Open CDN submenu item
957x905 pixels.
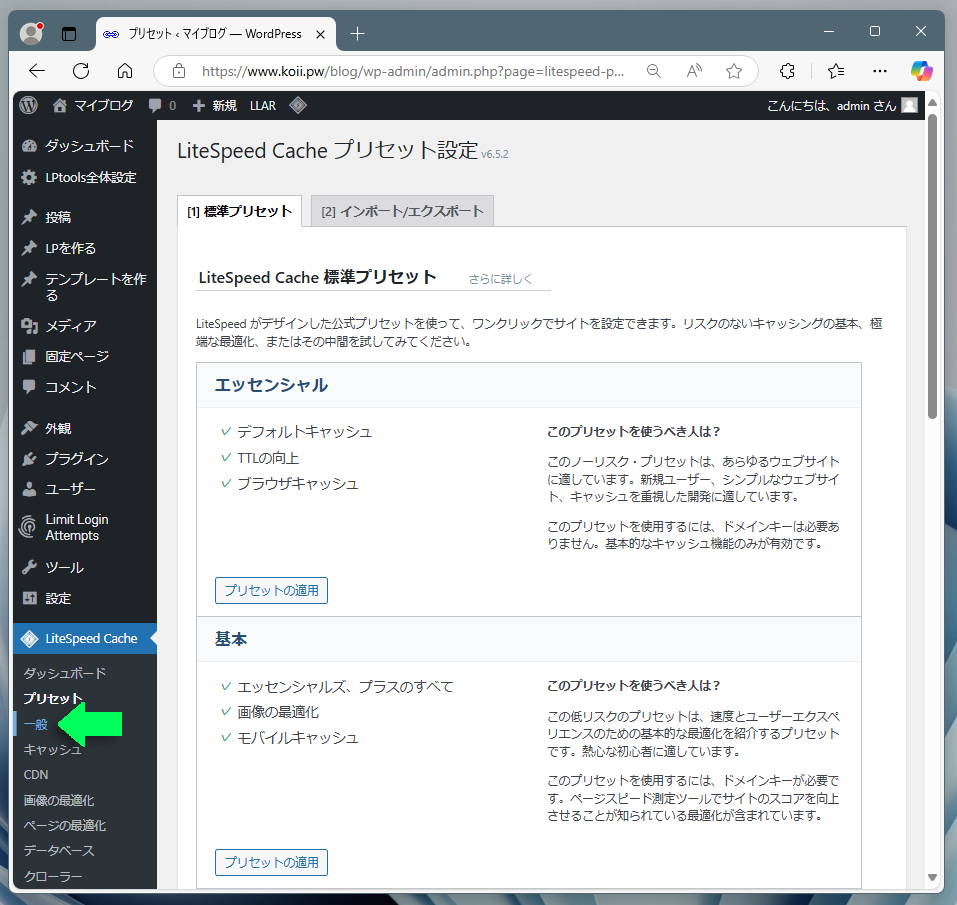pos(36,775)
